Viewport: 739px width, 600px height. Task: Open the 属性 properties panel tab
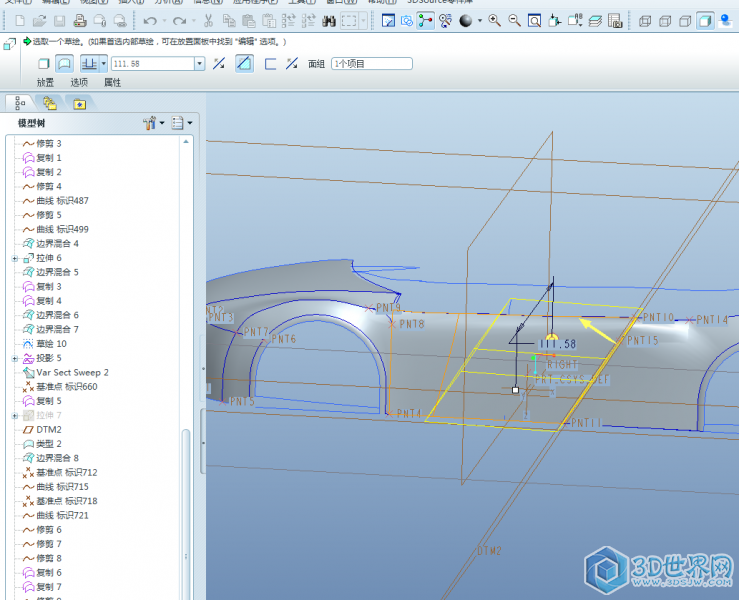112,82
